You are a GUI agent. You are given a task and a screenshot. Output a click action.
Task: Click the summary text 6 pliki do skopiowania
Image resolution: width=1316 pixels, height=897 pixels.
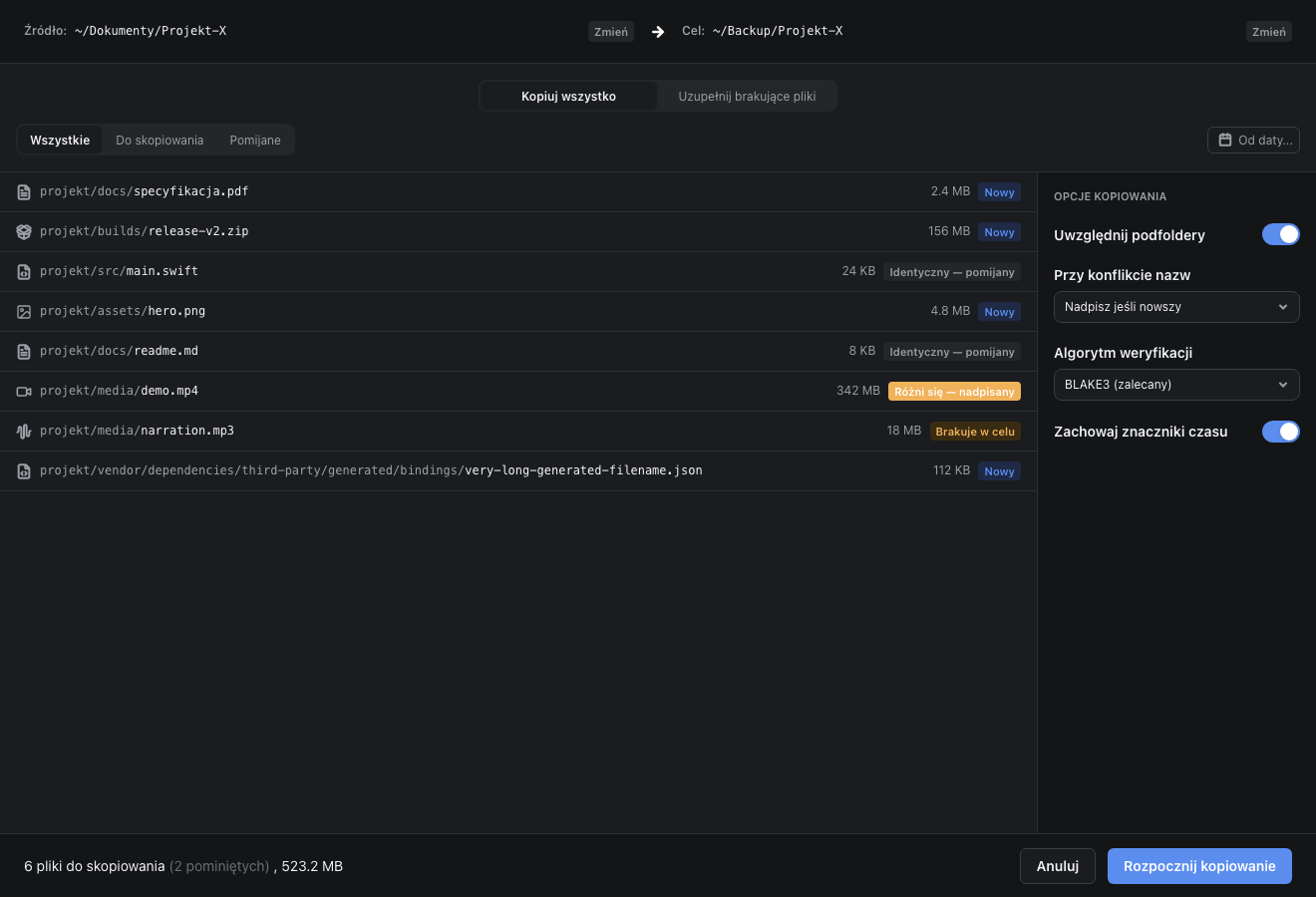pyautogui.click(x=95, y=866)
